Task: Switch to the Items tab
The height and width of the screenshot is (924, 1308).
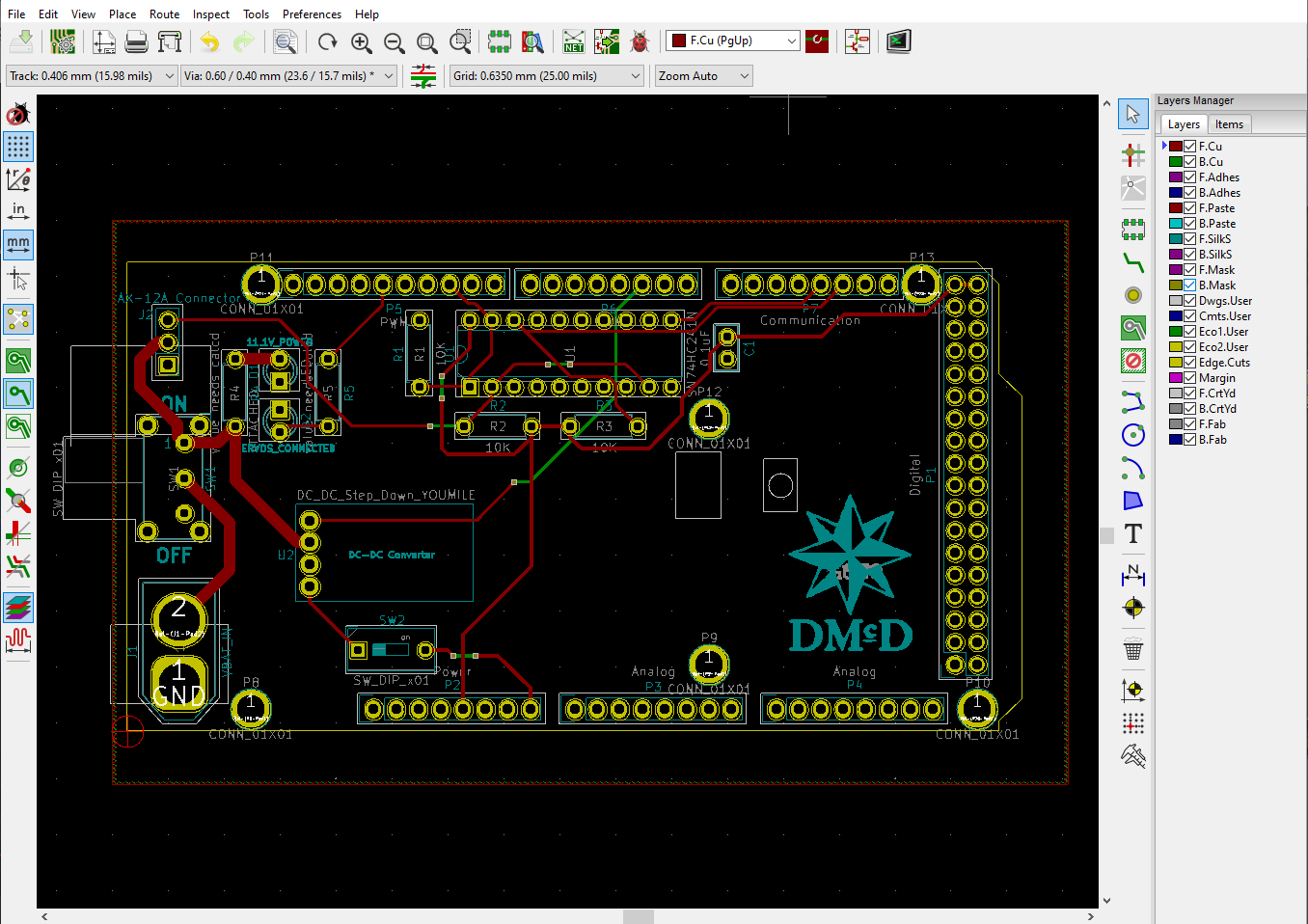Action: pos(1229,124)
